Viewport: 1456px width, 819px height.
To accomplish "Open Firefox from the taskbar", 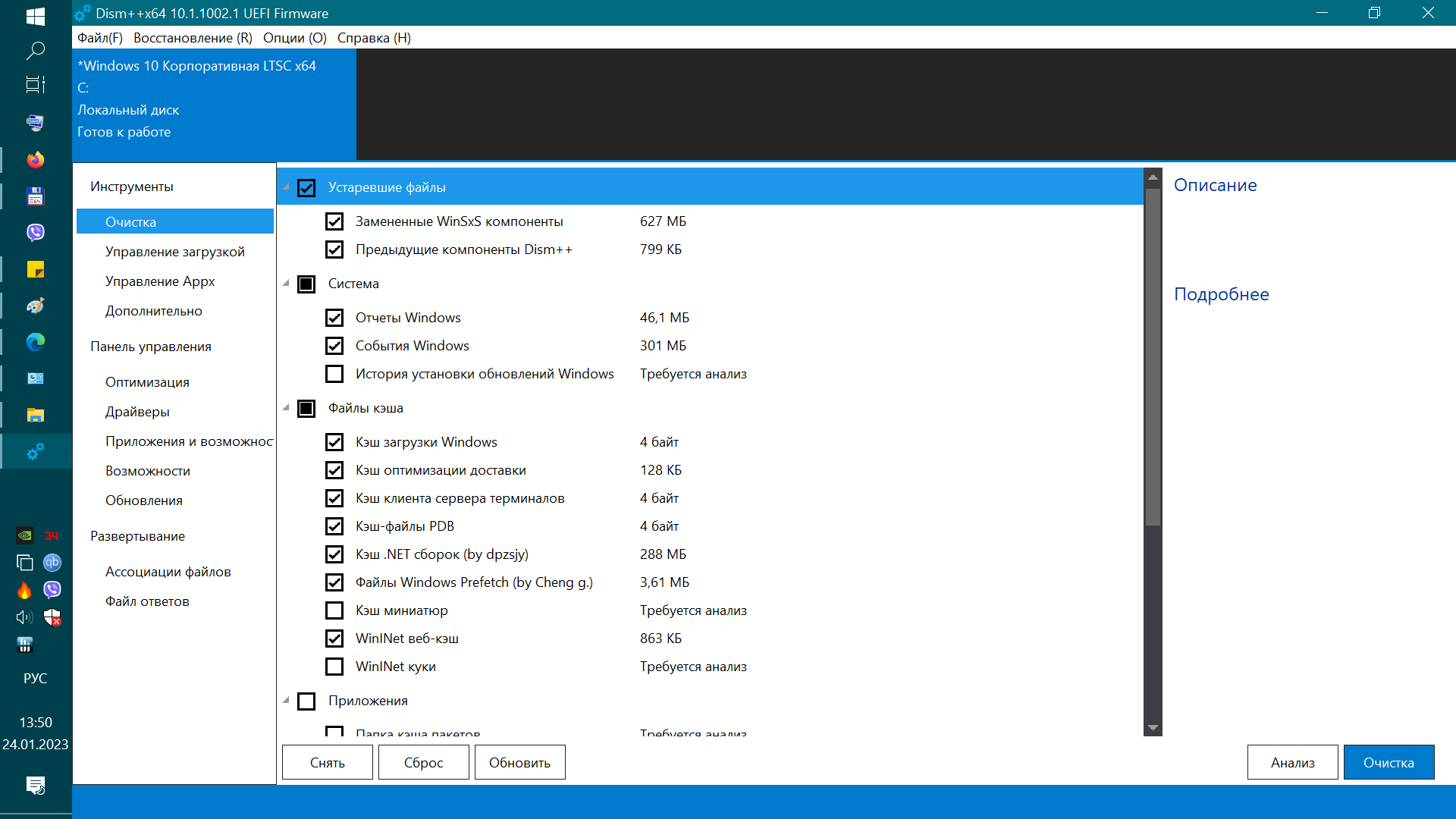I will (x=36, y=159).
